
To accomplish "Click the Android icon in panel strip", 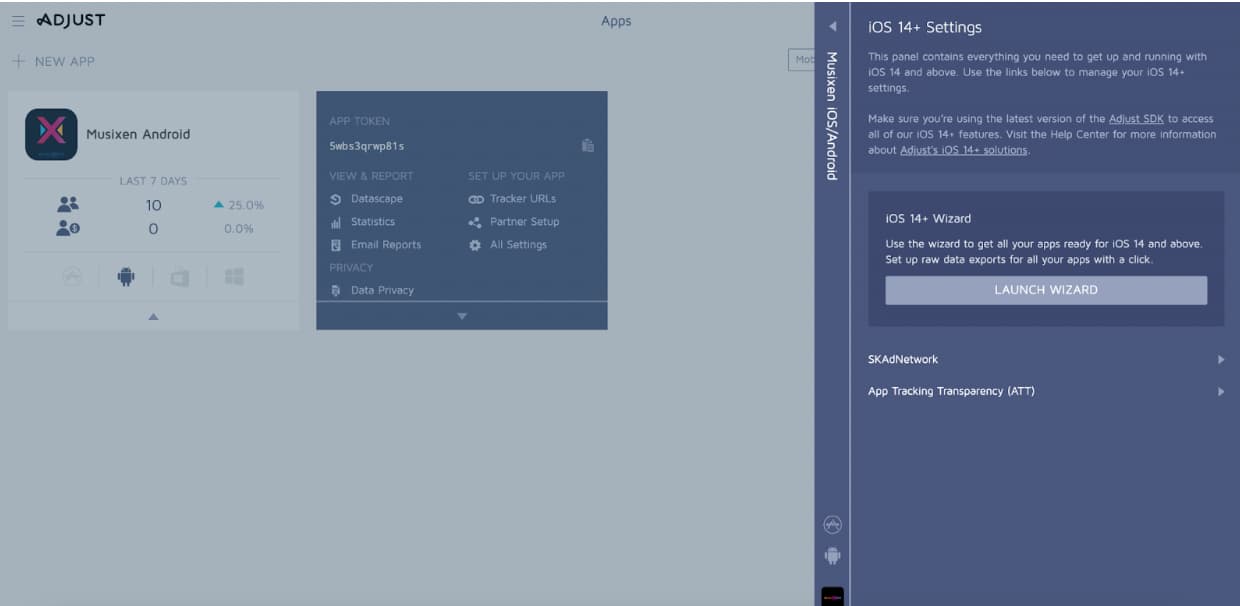I will coord(832,555).
